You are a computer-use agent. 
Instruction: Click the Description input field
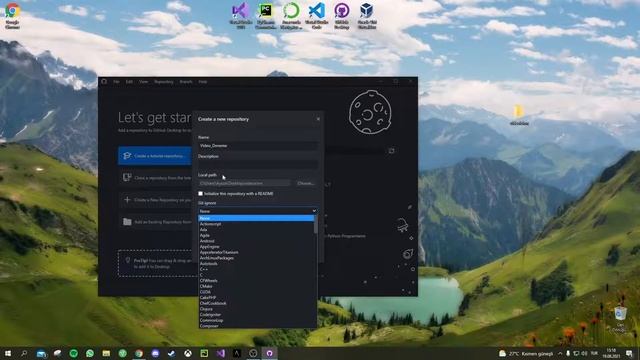coord(258,164)
